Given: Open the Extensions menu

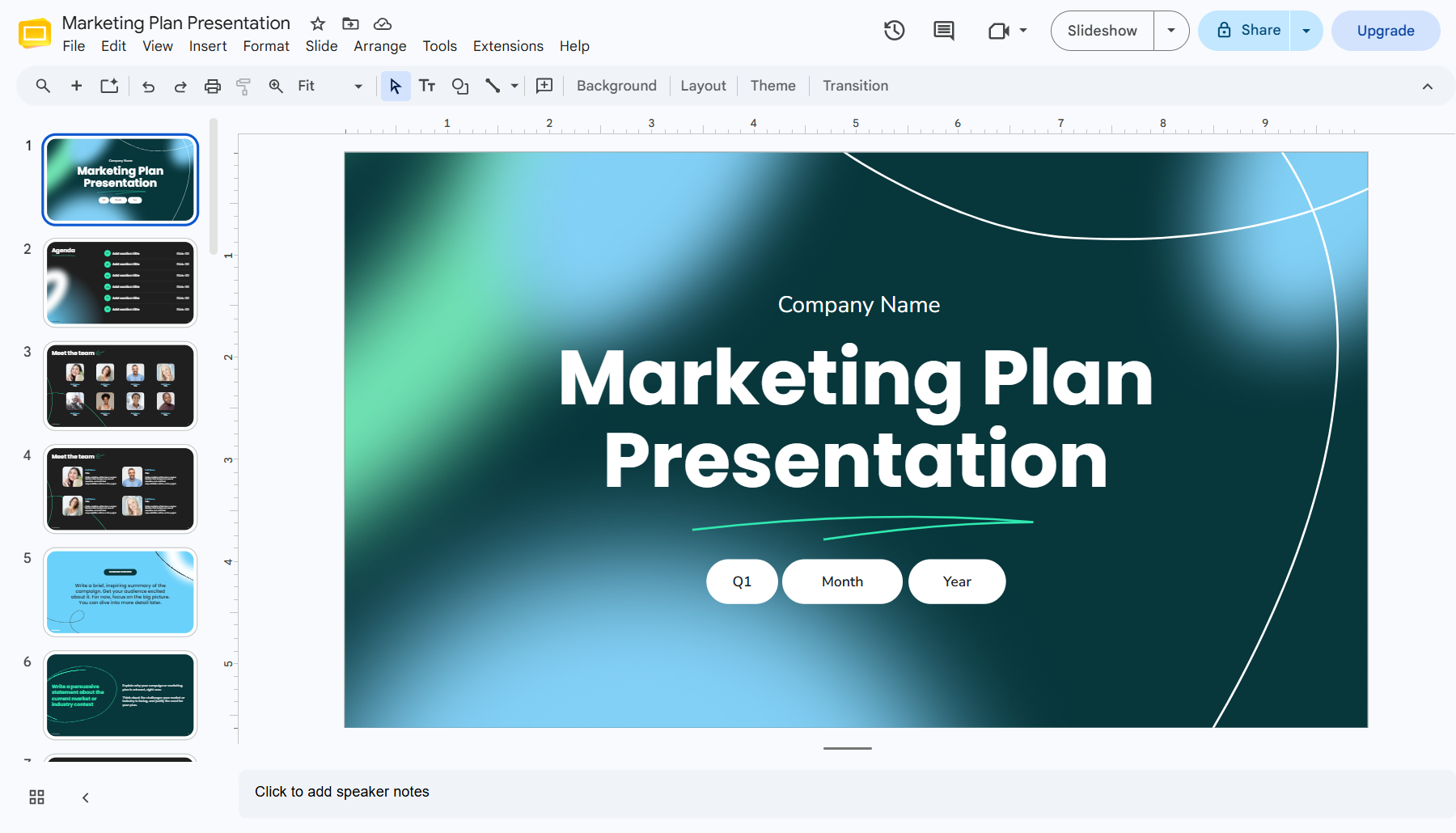Looking at the screenshot, I should coord(508,46).
